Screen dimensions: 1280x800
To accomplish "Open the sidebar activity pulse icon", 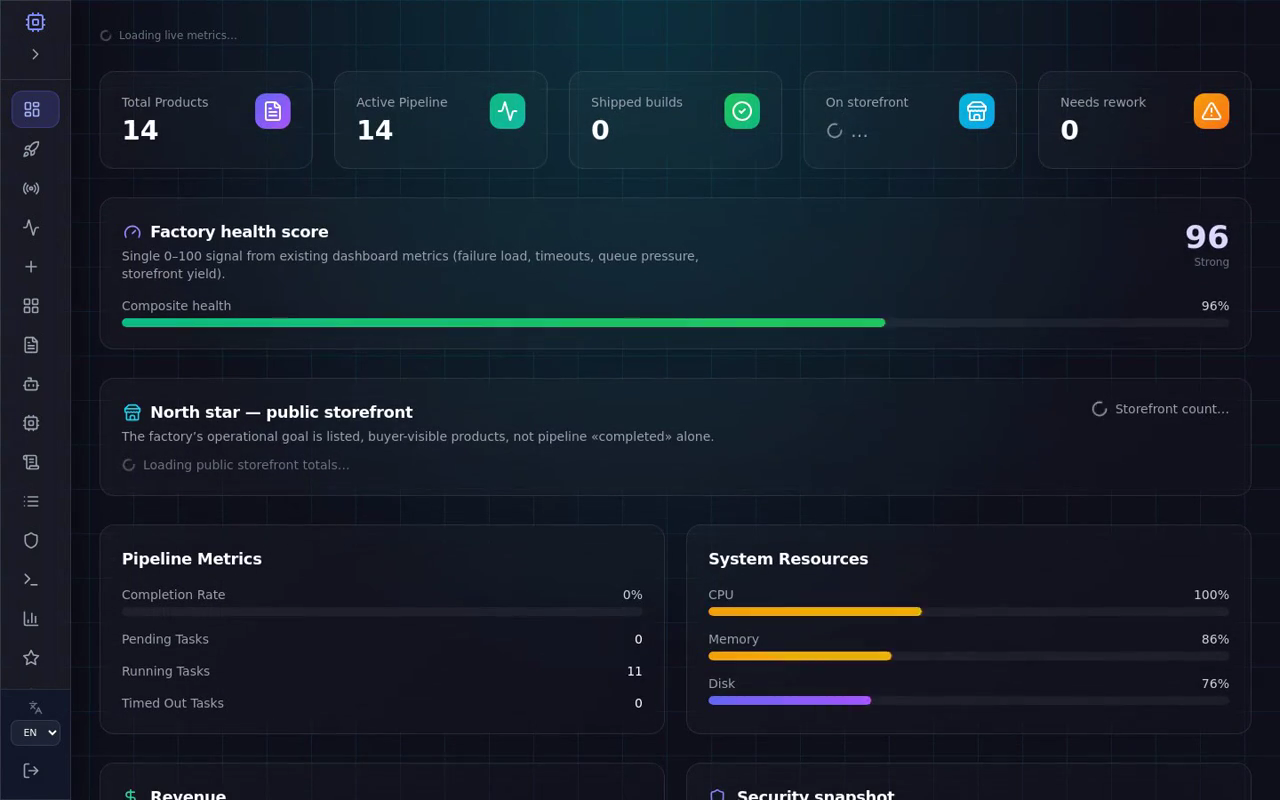I will pyautogui.click(x=31, y=227).
